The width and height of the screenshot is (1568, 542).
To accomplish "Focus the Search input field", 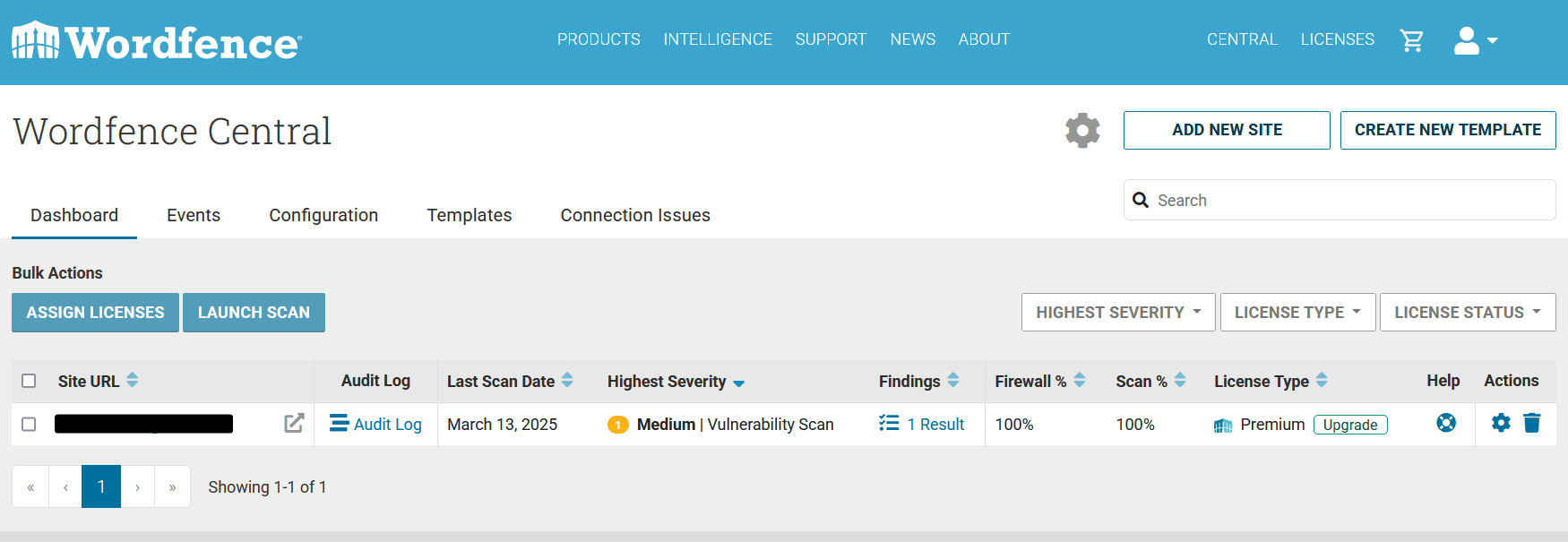I will 1340,200.
